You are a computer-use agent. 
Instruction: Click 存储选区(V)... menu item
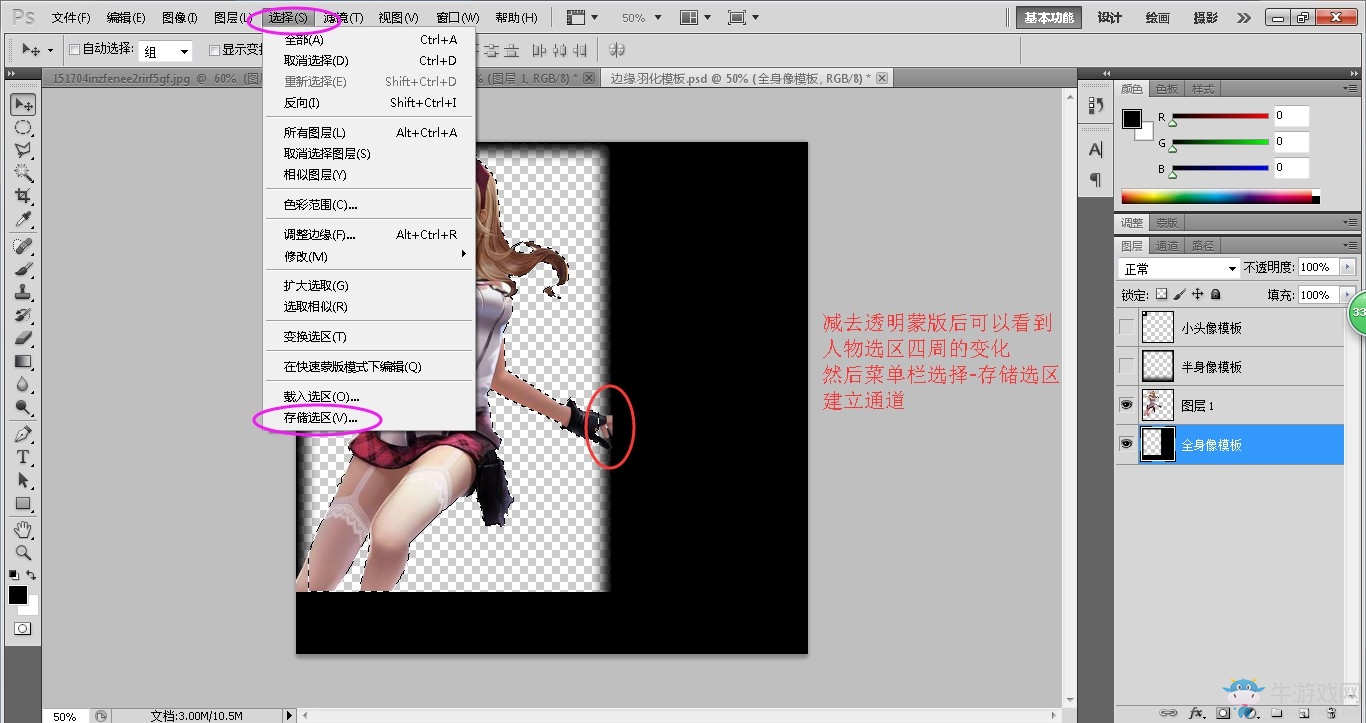[x=369, y=418]
